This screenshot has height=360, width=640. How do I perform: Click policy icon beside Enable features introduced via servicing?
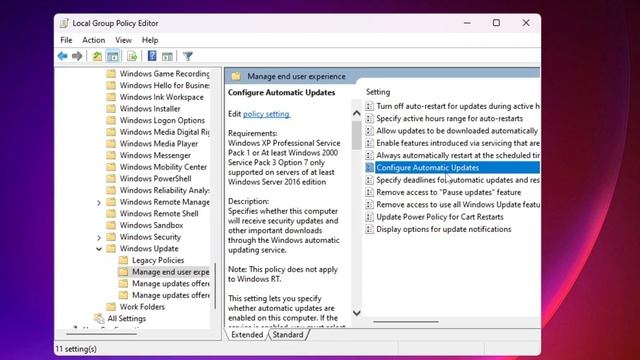coord(369,143)
